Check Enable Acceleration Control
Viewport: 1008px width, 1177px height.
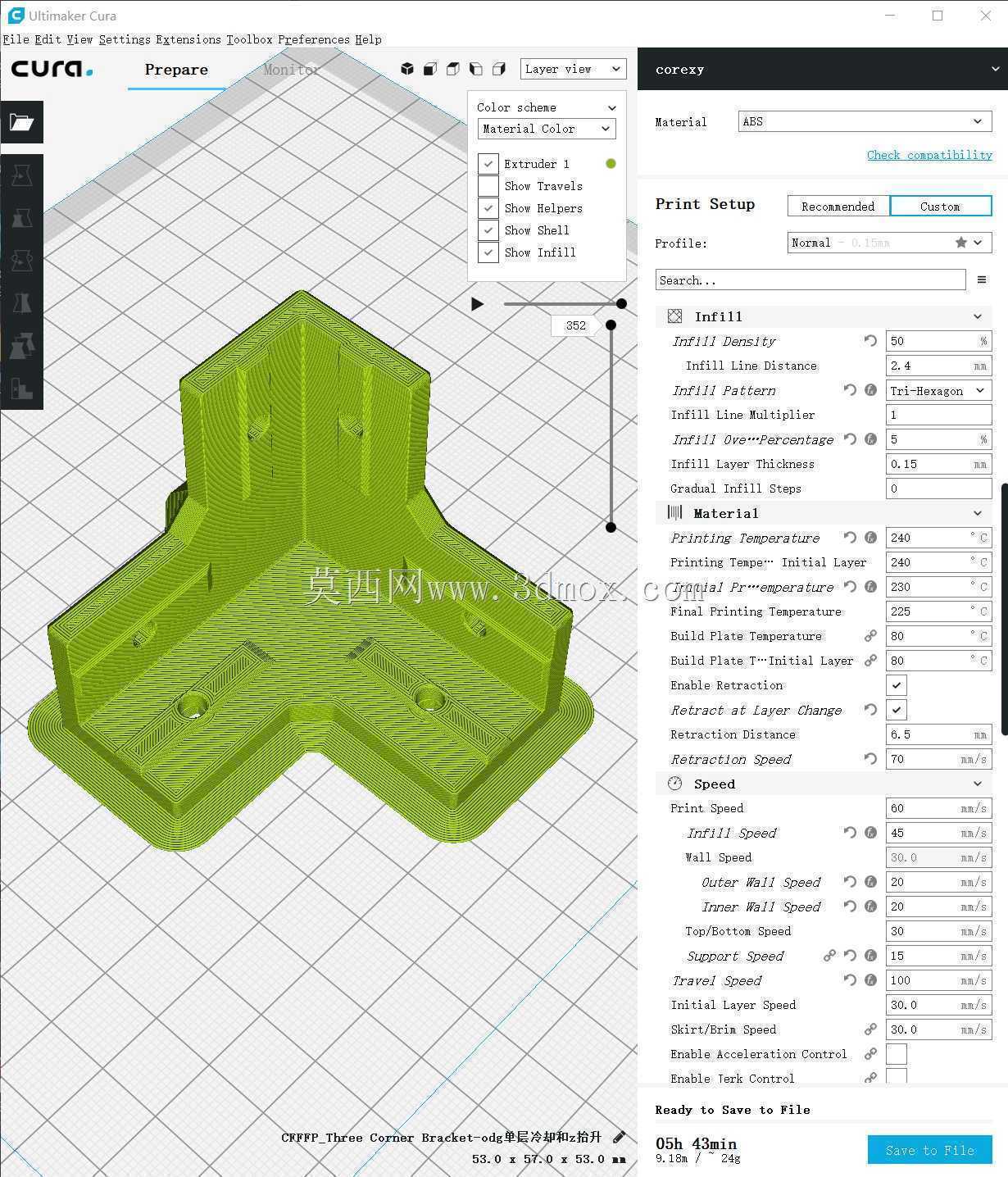click(897, 1054)
